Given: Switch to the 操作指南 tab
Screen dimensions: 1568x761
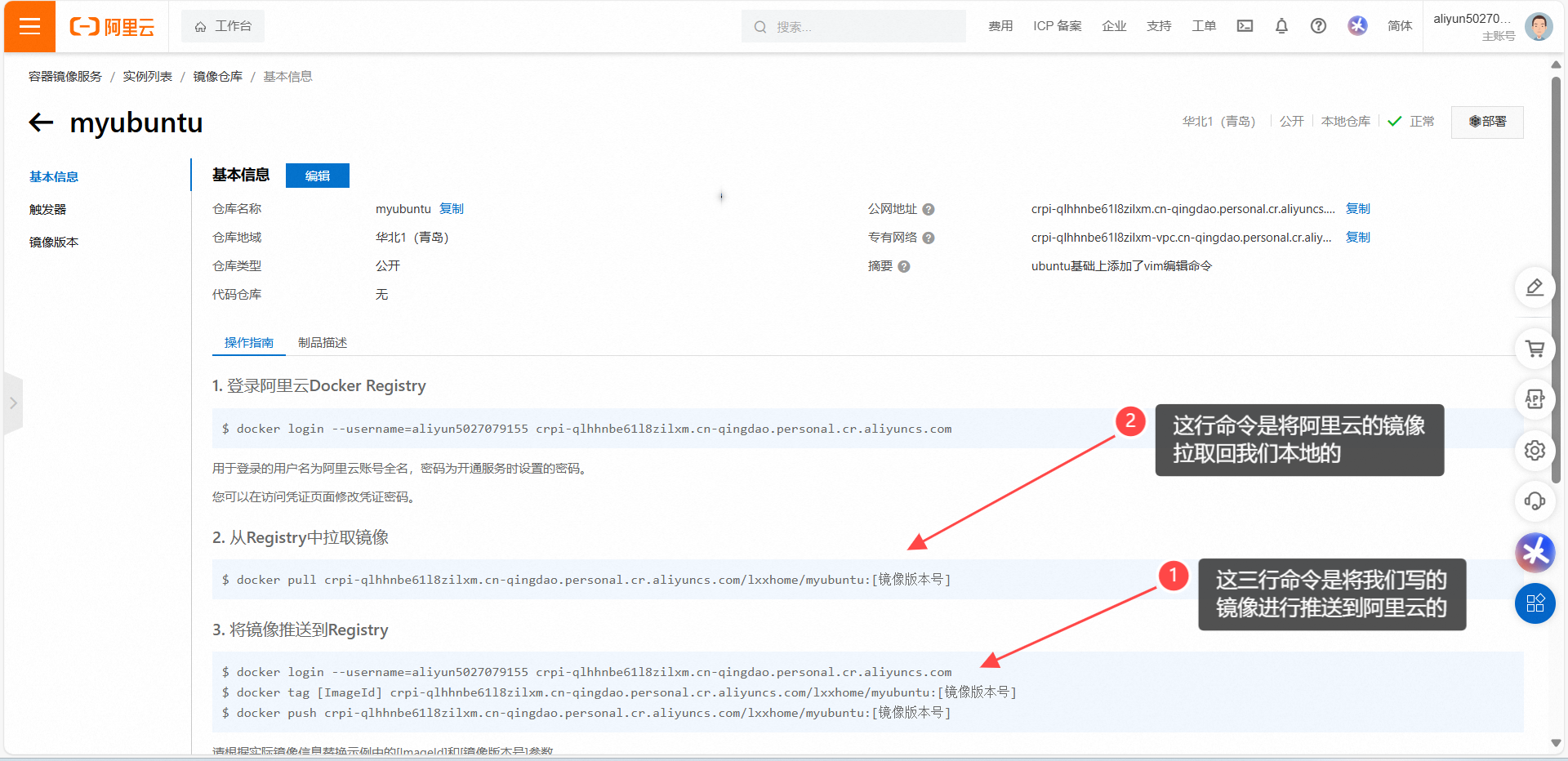Looking at the screenshot, I should [249, 342].
